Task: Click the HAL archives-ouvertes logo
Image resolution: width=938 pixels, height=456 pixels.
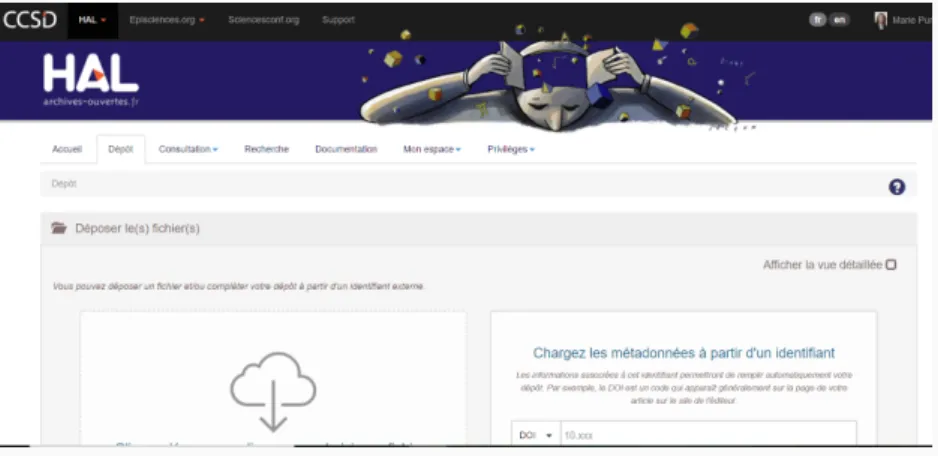Action: click(x=91, y=80)
